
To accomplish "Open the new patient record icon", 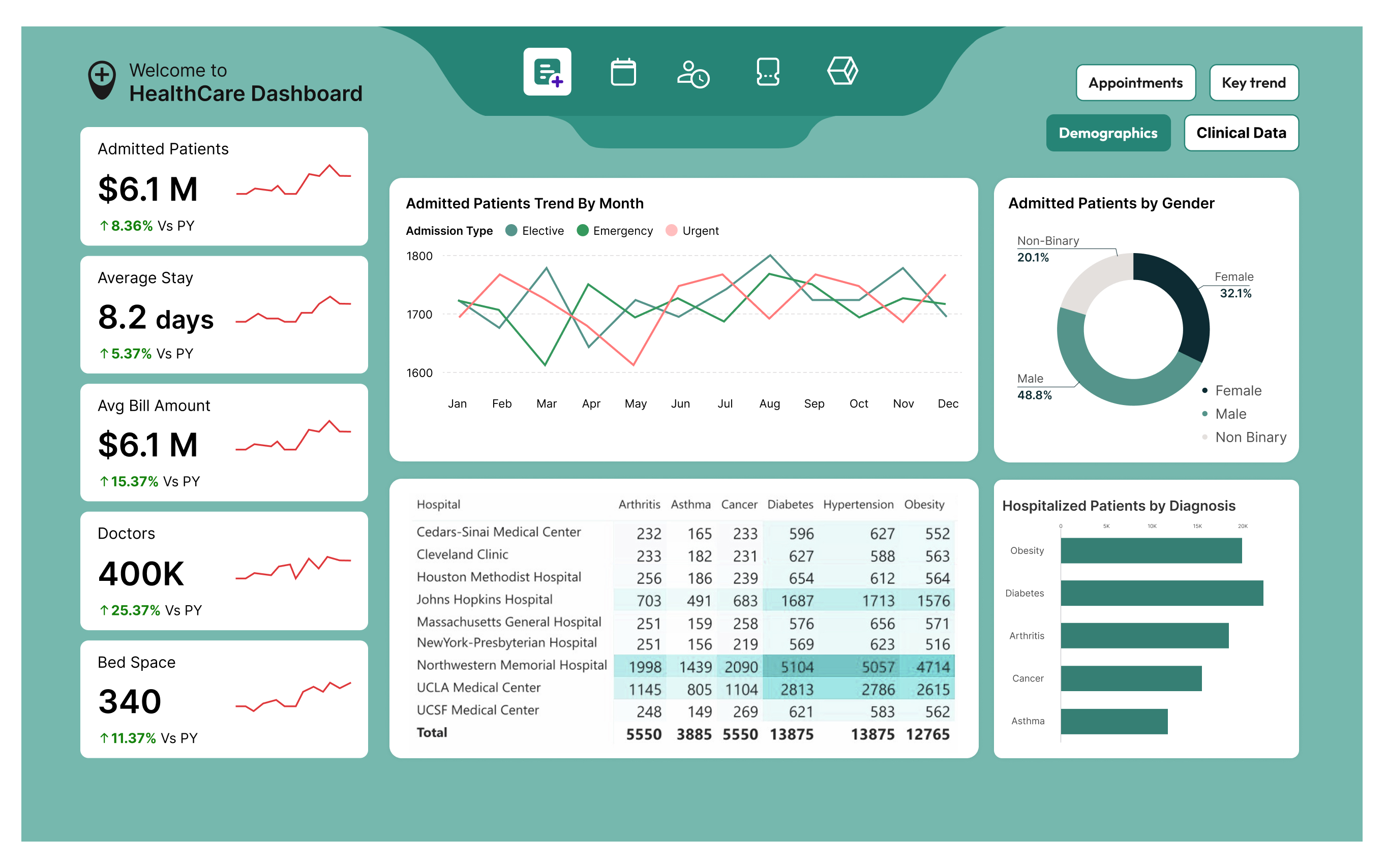I will [x=548, y=71].
